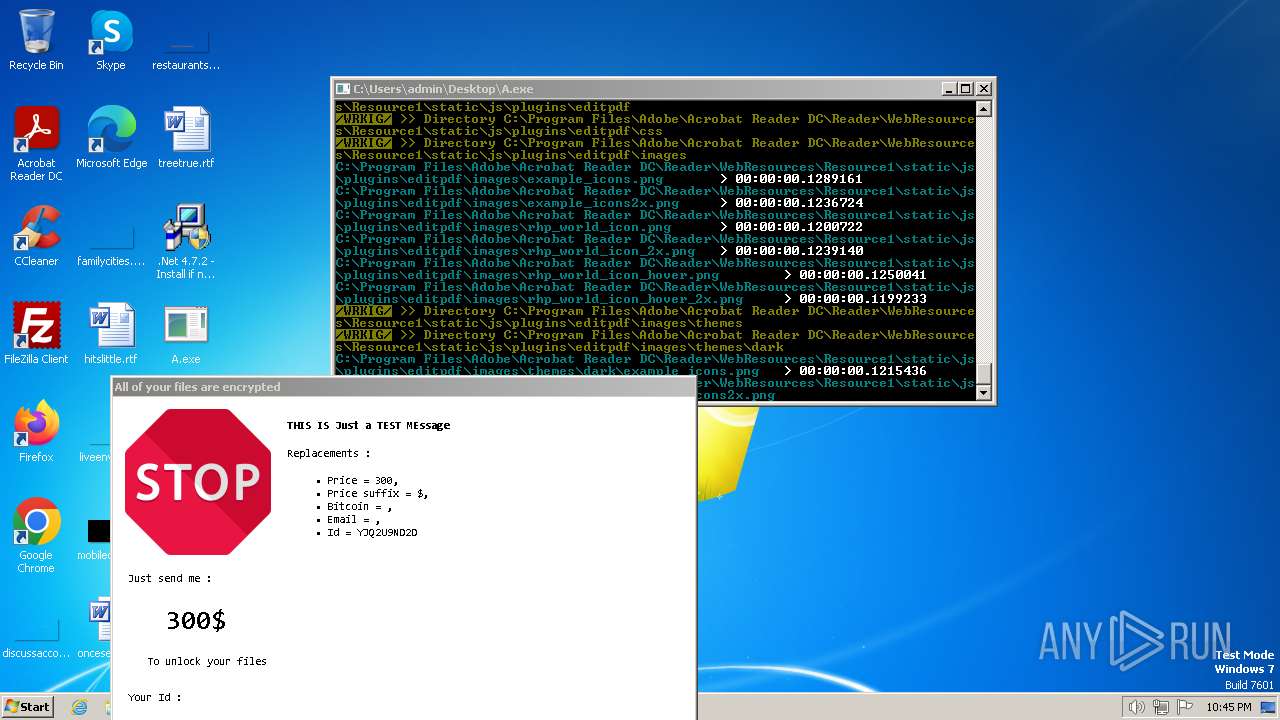Image resolution: width=1280 pixels, height=720 pixels.
Task: Minimize the A.exe console window
Action: point(948,89)
